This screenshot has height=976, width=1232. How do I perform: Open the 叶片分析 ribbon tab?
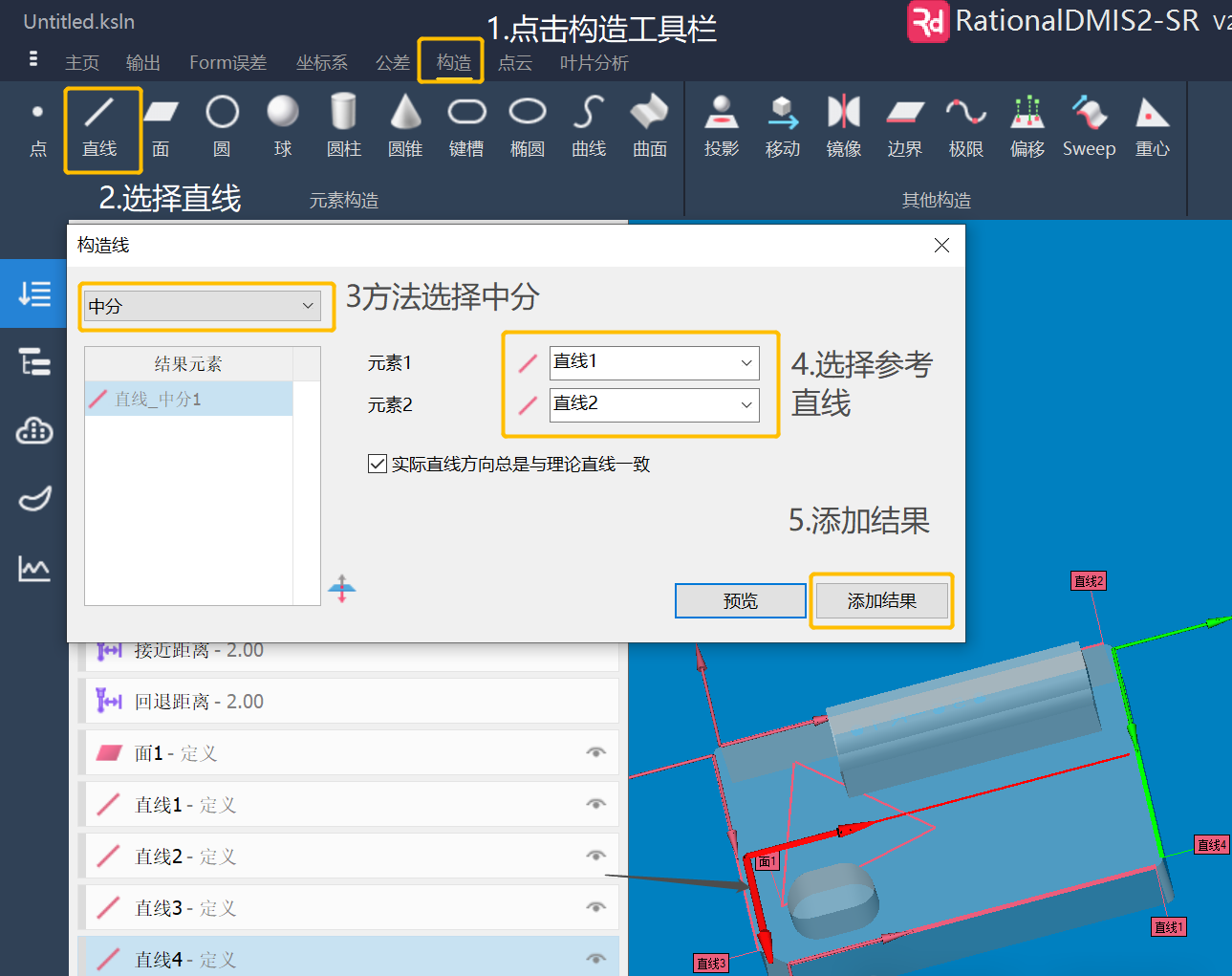[x=593, y=62]
